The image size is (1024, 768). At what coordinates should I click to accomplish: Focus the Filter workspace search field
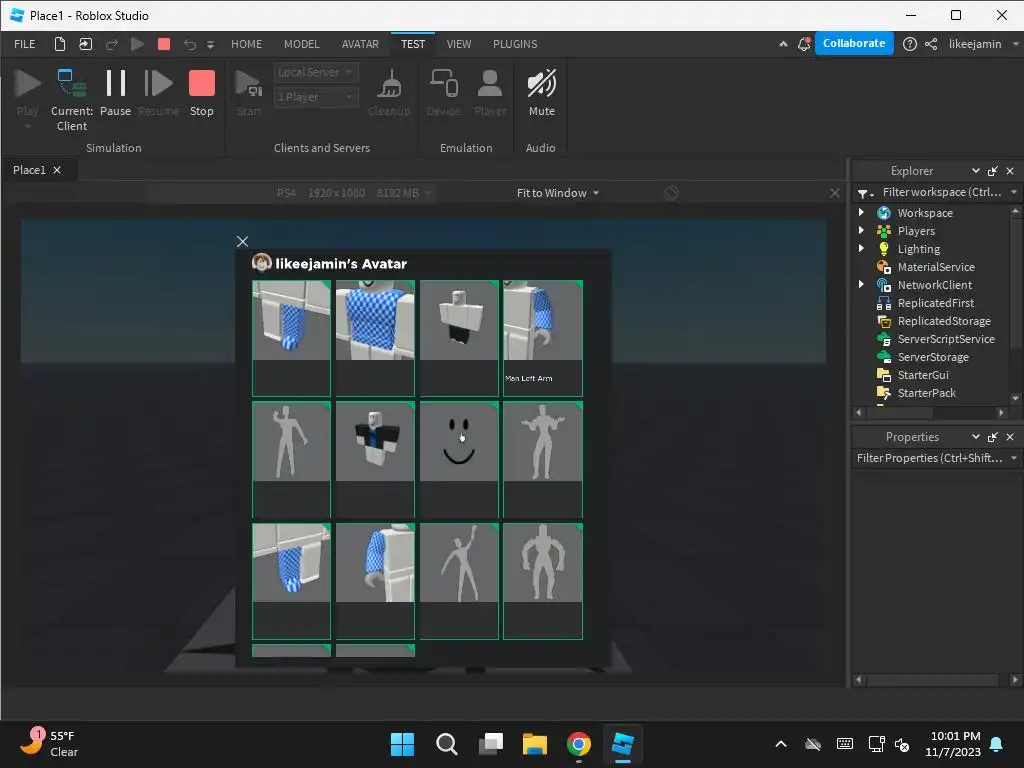point(941,192)
